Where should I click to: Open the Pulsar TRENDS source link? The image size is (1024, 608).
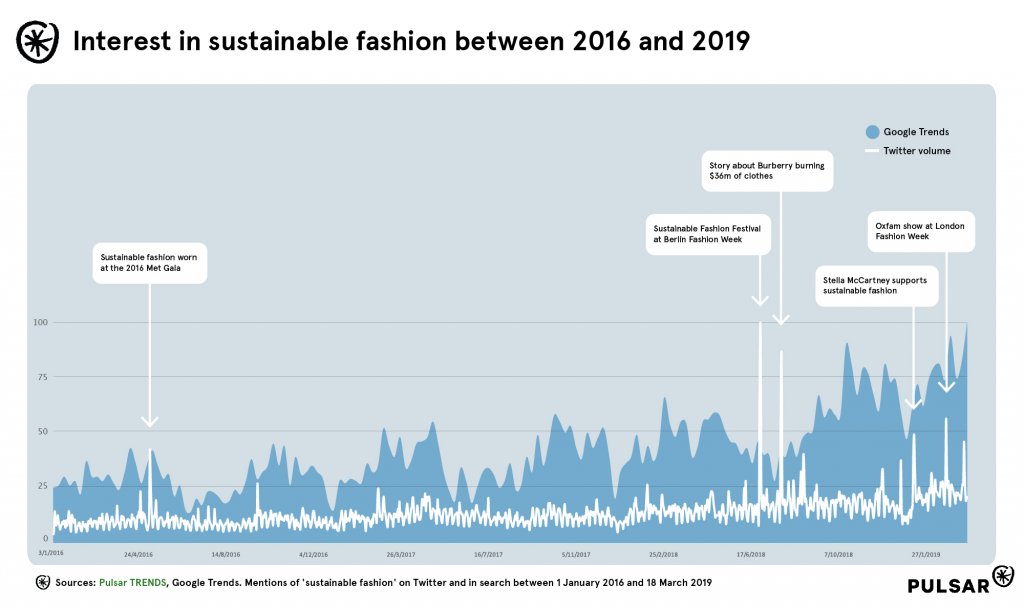[x=132, y=582]
